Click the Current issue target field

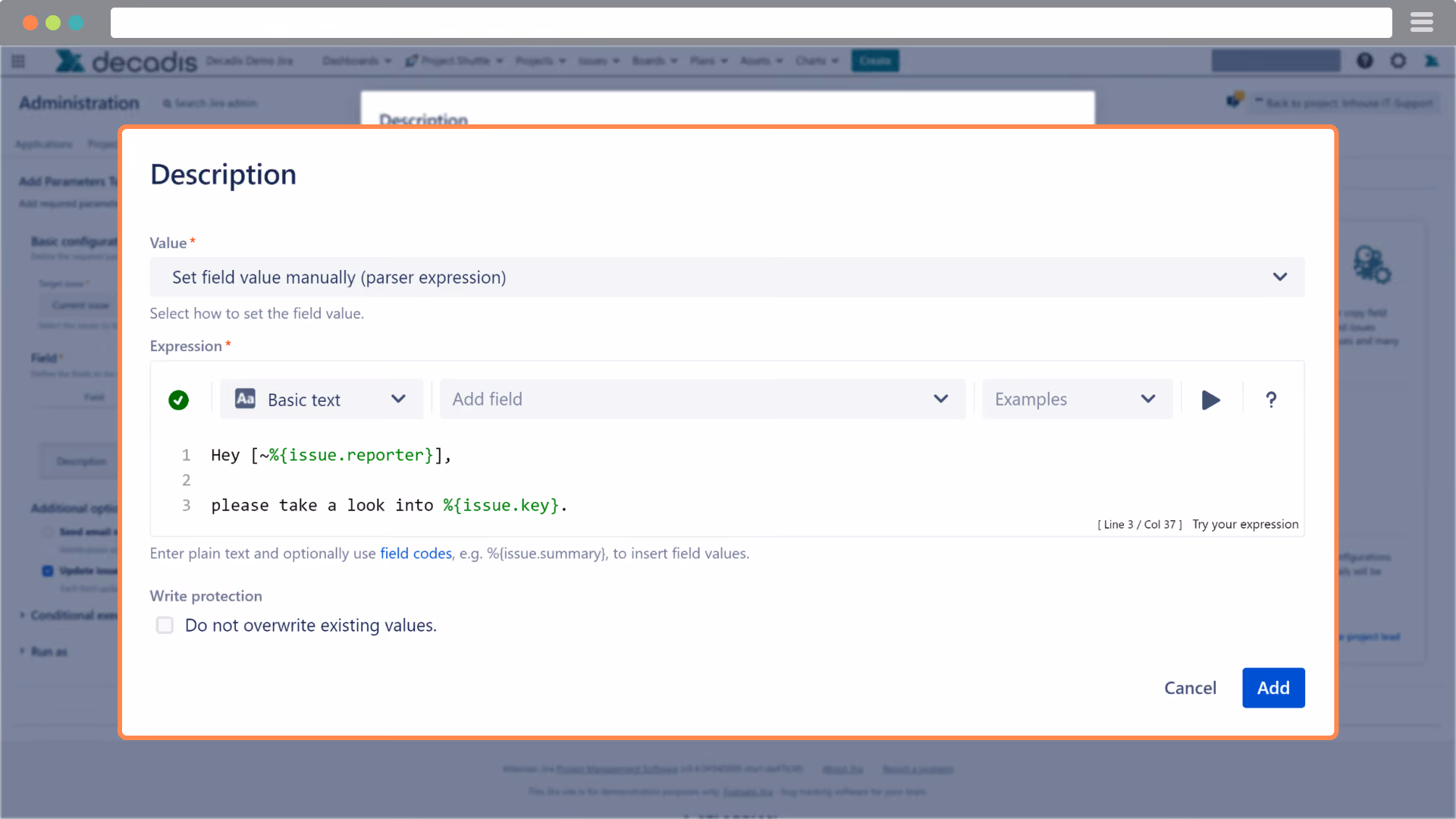click(80, 305)
